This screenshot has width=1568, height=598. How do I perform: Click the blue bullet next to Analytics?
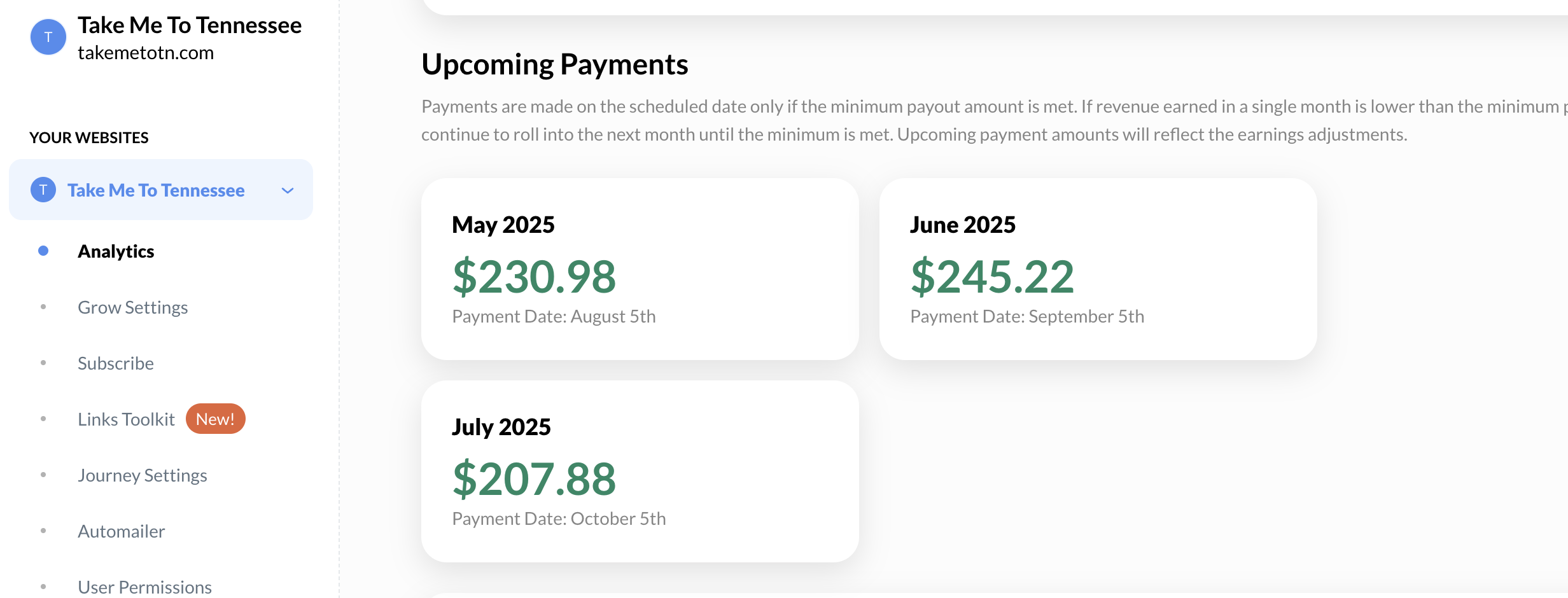[x=43, y=251]
